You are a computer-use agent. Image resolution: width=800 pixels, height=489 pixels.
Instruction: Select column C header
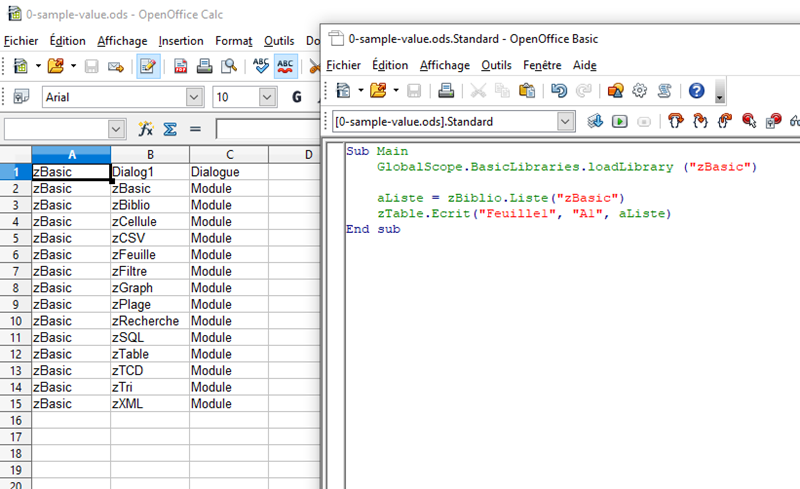pyautogui.click(x=229, y=155)
